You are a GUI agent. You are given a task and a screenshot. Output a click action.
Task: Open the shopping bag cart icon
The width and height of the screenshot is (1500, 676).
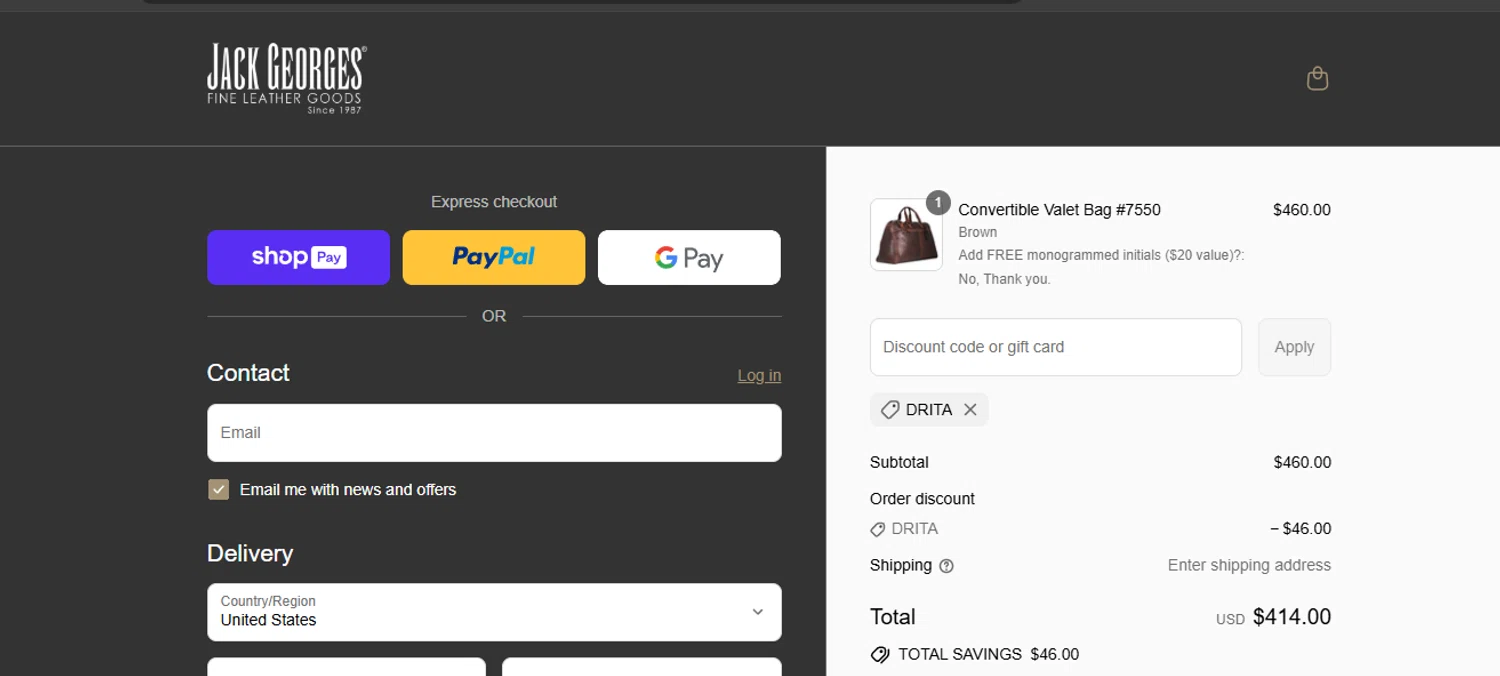[1317, 78]
